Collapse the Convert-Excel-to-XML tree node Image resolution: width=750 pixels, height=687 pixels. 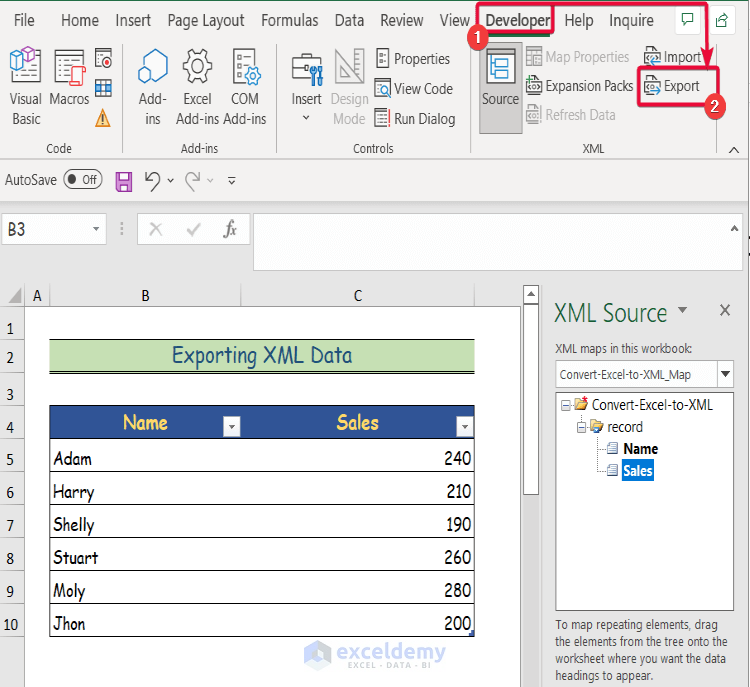[x=565, y=406]
